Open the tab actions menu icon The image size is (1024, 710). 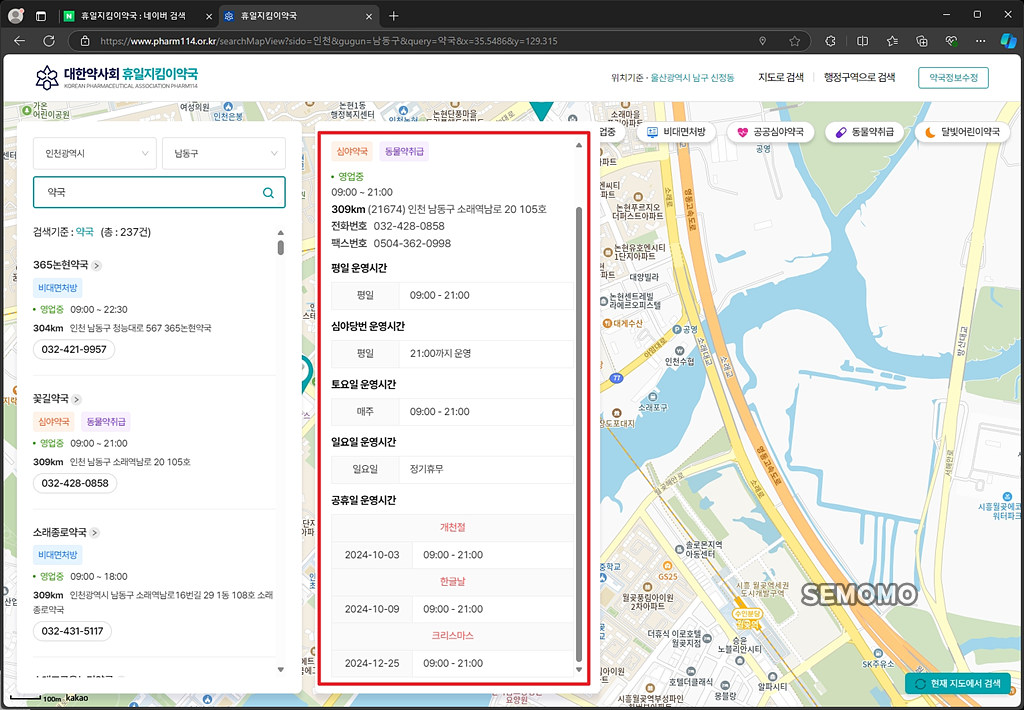40,16
